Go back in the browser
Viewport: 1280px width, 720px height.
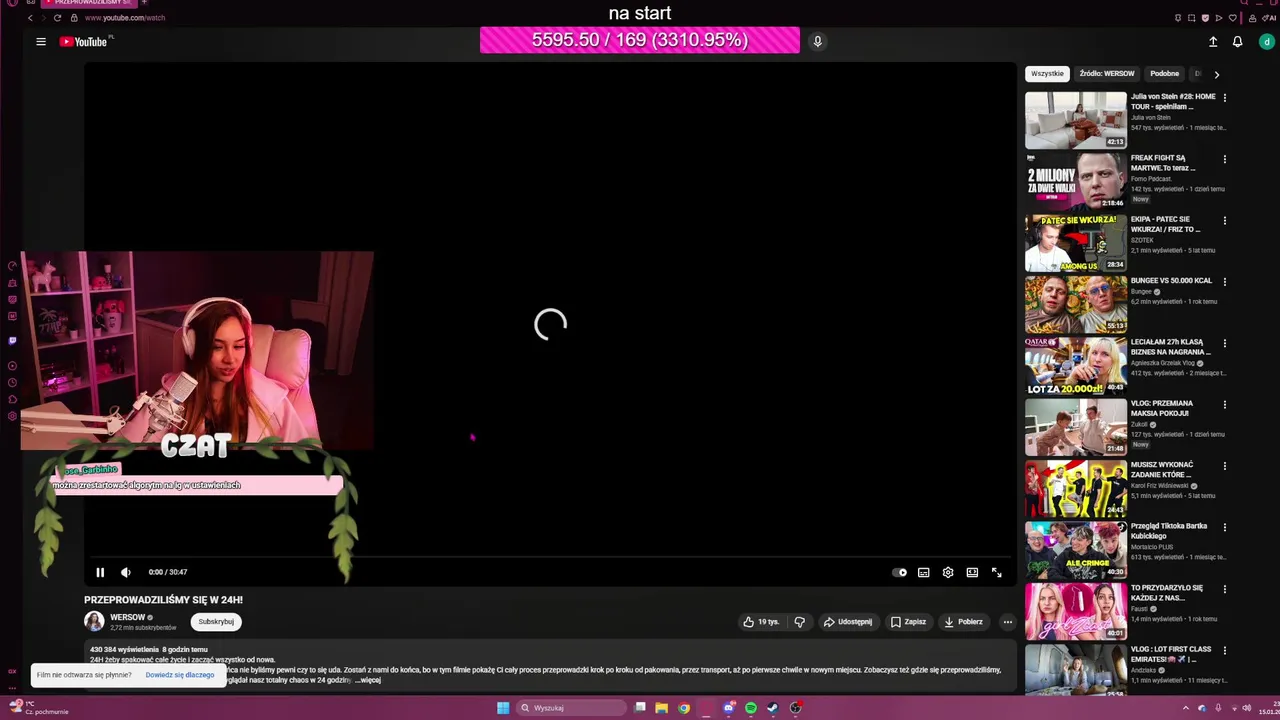[30, 18]
